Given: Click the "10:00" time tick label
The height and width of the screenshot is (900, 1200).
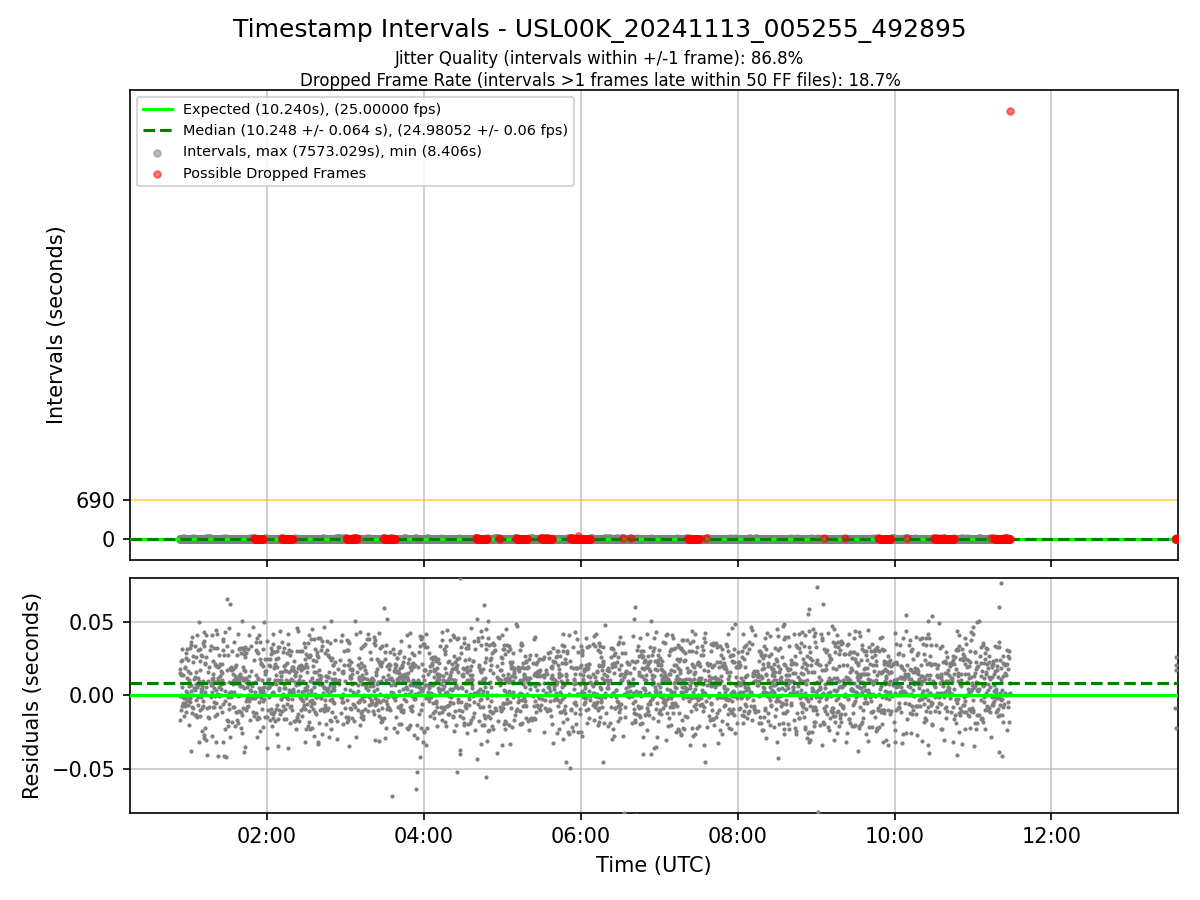Looking at the screenshot, I should (894, 834).
